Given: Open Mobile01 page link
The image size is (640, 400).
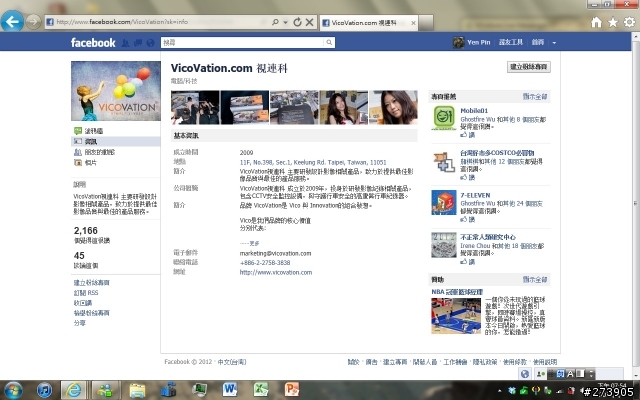Looking at the screenshot, I should (x=474, y=111).
